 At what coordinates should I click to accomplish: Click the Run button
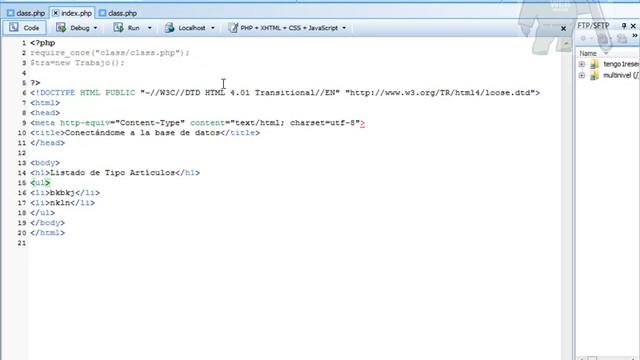pyautogui.click(x=127, y=28)
